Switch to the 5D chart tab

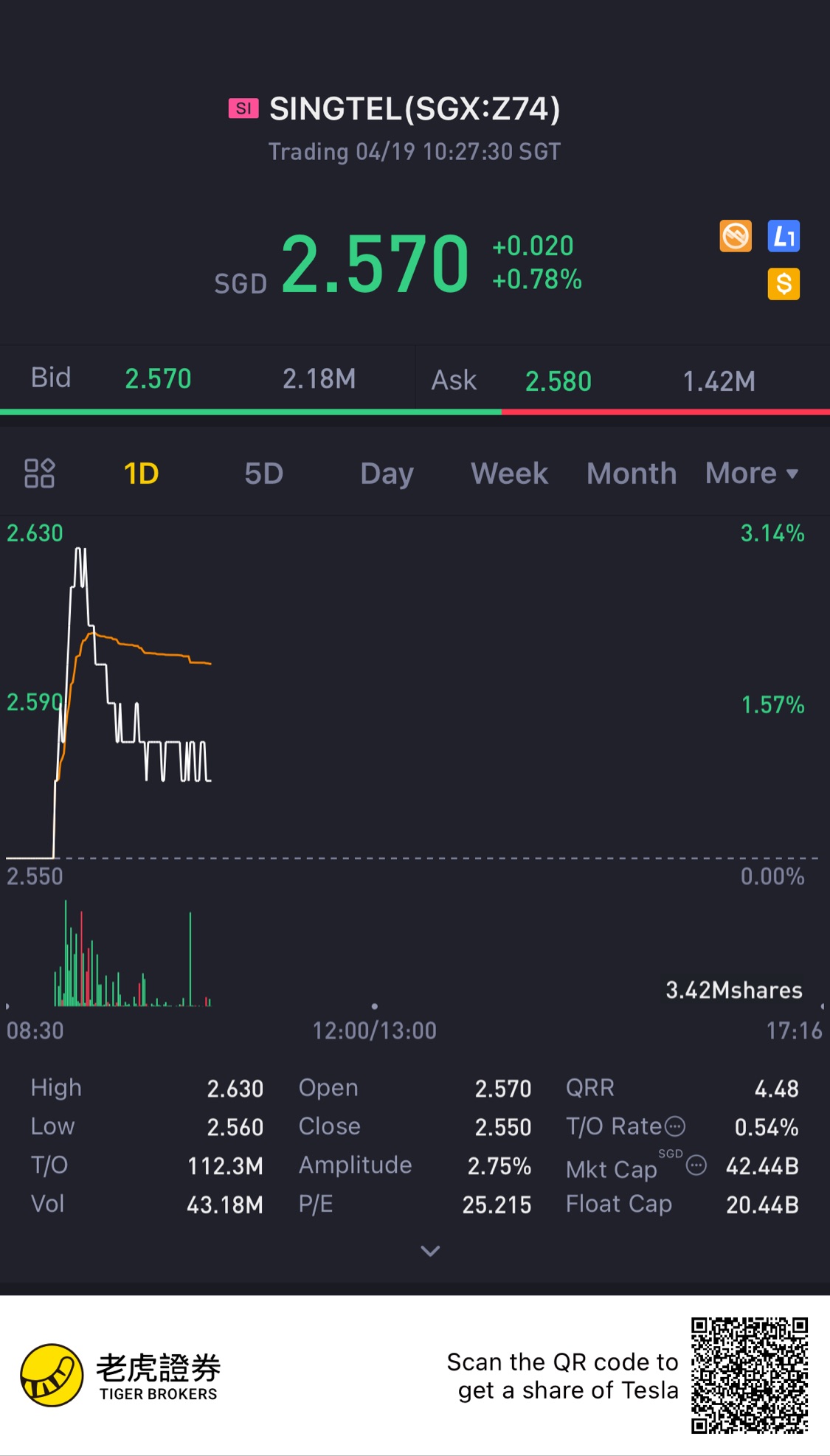(263, 474)
